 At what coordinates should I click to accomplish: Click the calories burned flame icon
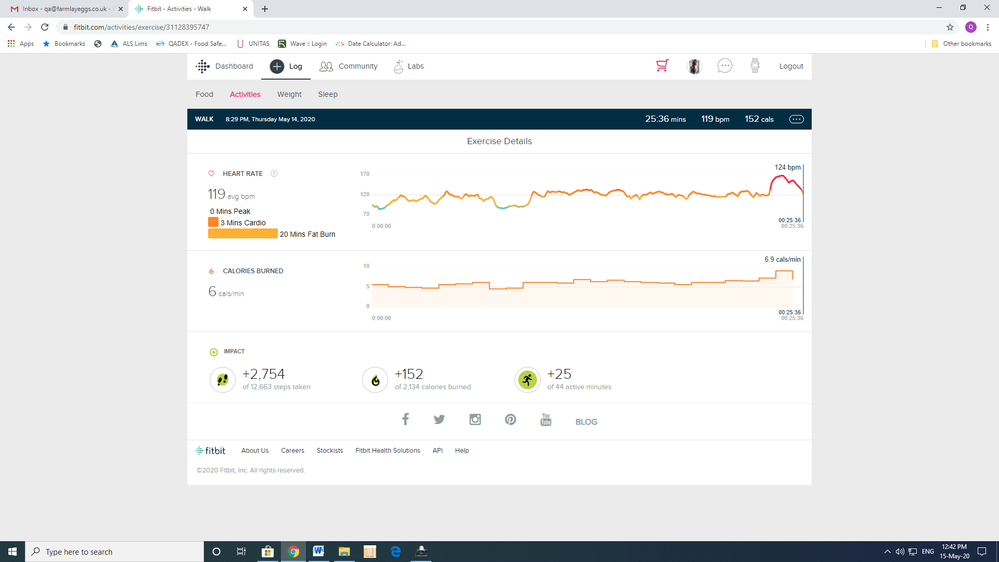pyautogui.click(x=212, y=271)
